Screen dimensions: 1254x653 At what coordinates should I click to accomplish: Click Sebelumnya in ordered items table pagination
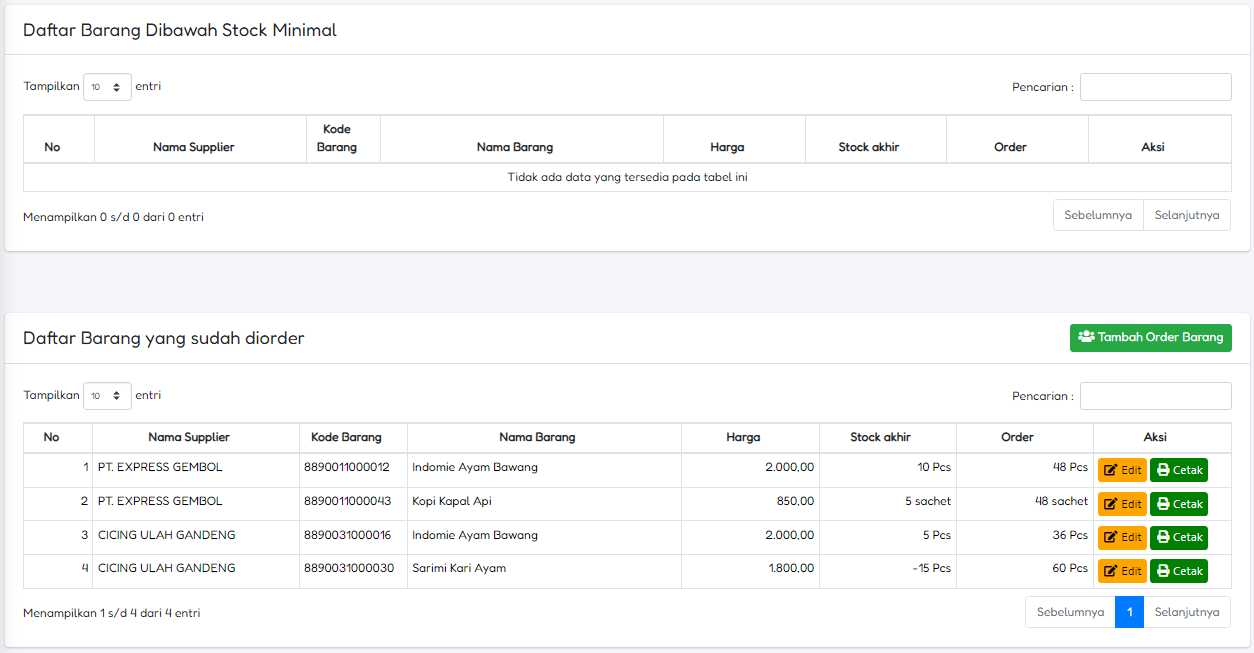point(1070,612)
